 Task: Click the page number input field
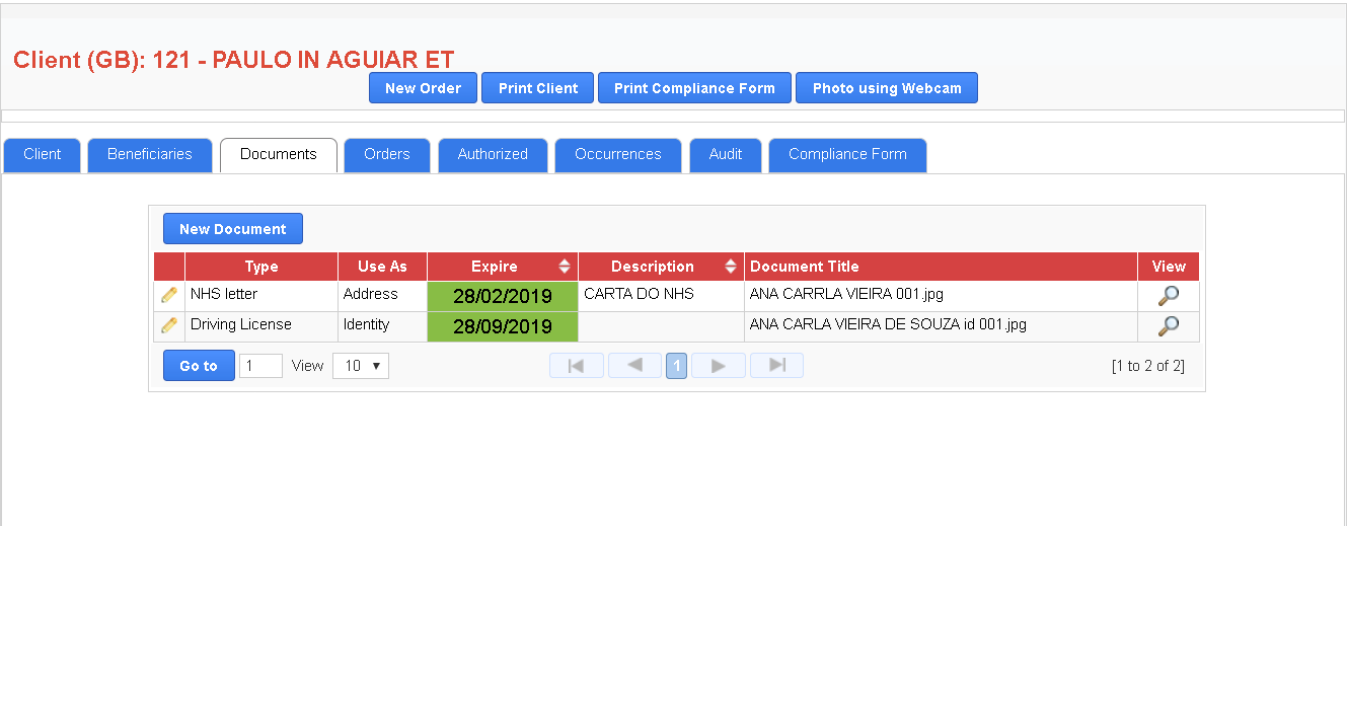click(260, 366)
